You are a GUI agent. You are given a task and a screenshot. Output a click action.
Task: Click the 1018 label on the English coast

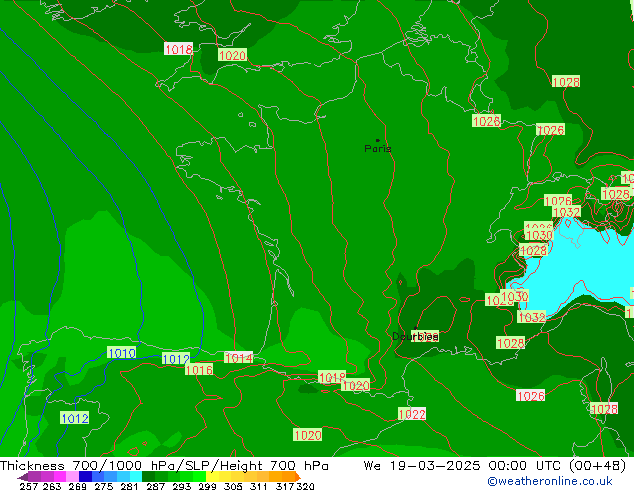tap(179, 49)
